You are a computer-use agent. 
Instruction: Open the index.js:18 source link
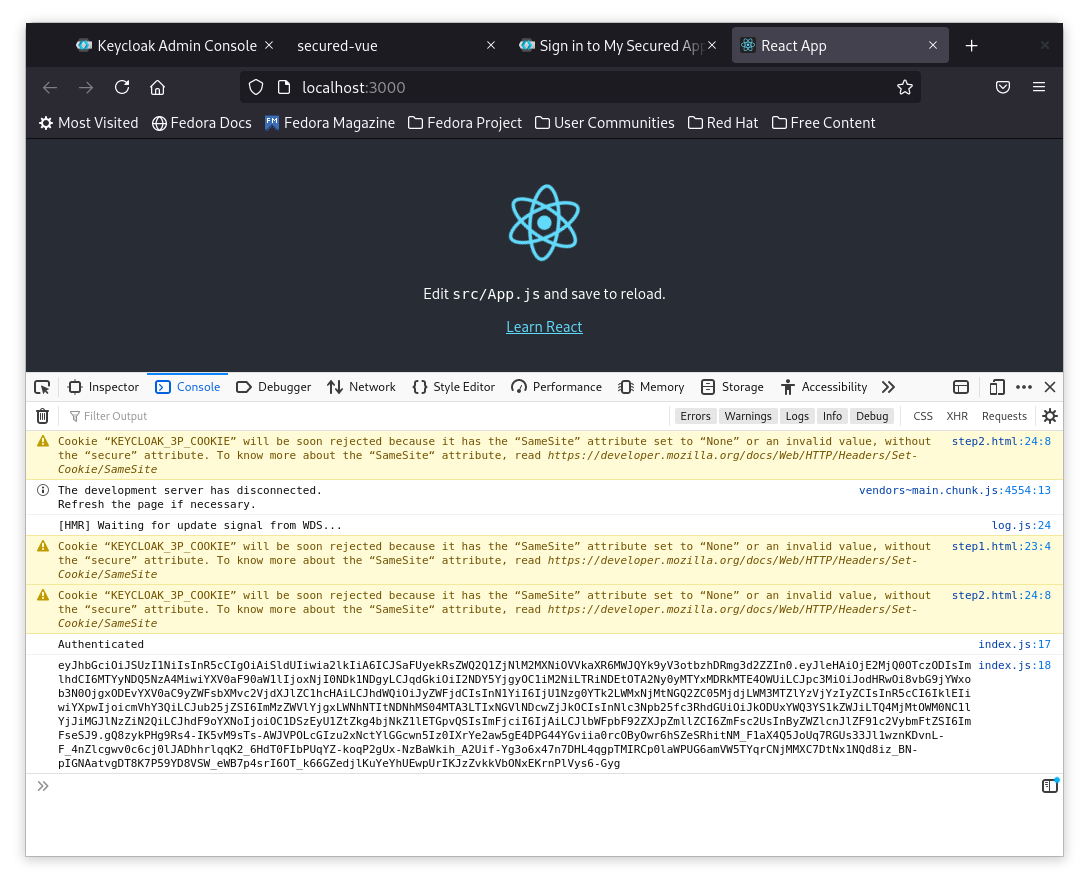[1015, 665]
